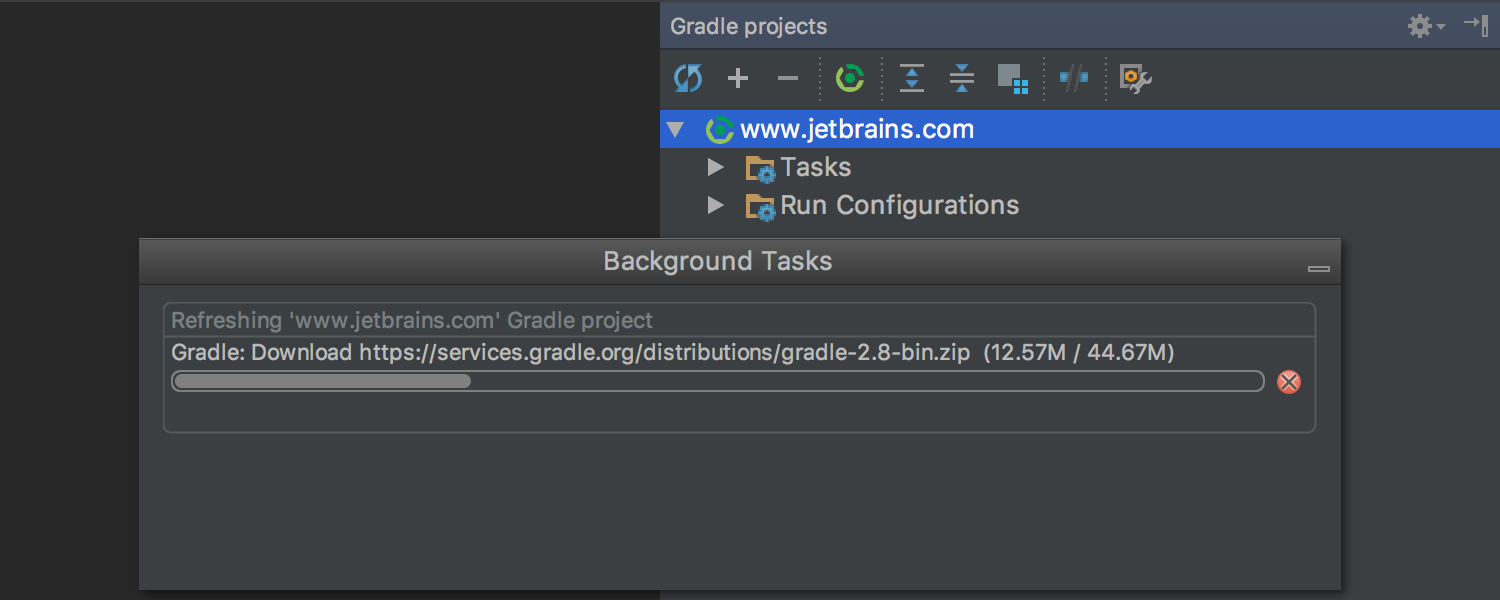Expand all nodes in Gradle tree
1500x600 pixels.
click(x=912, y=78)
